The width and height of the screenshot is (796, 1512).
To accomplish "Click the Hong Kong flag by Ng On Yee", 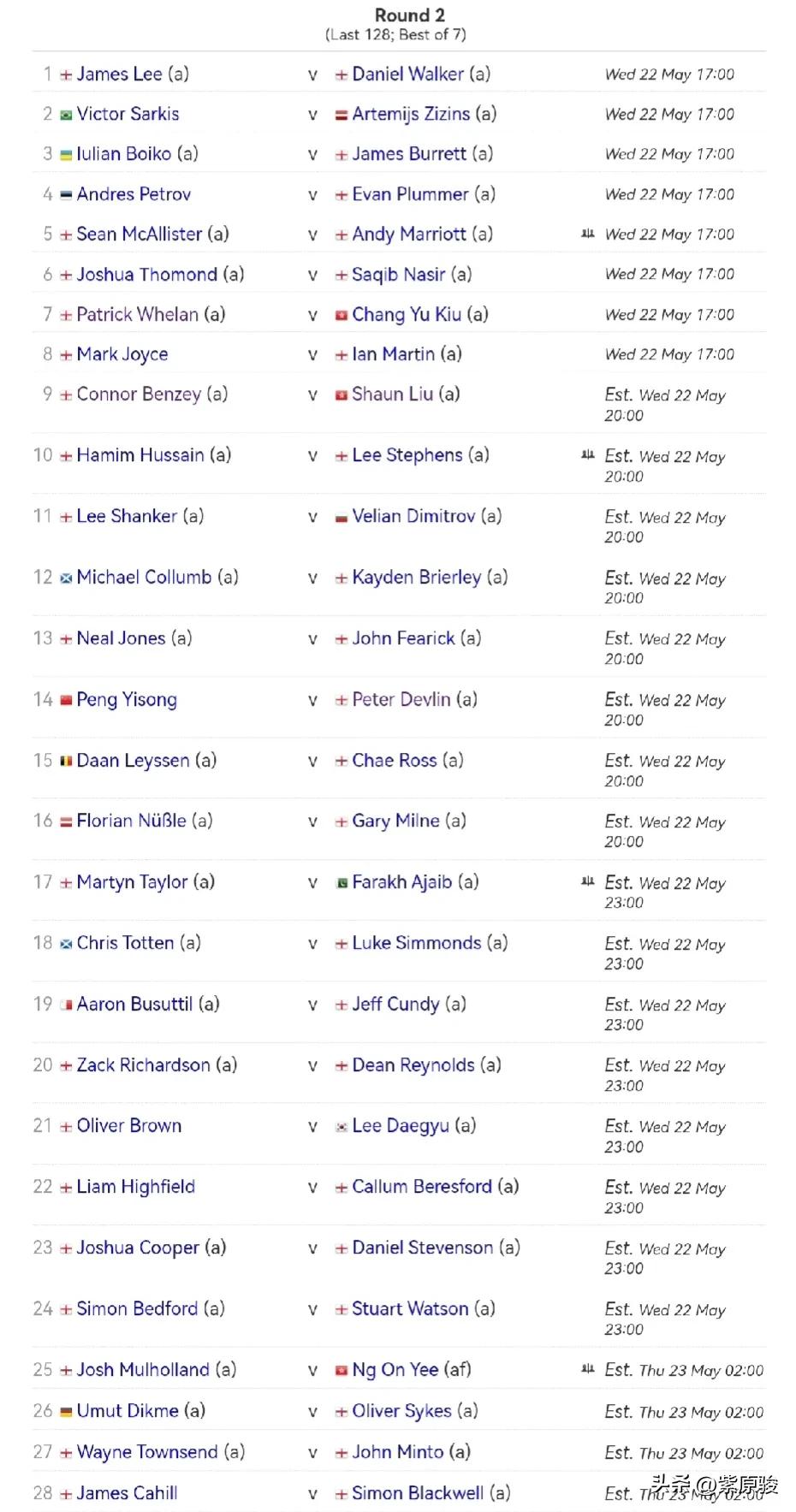I will tap(341, 1371).
